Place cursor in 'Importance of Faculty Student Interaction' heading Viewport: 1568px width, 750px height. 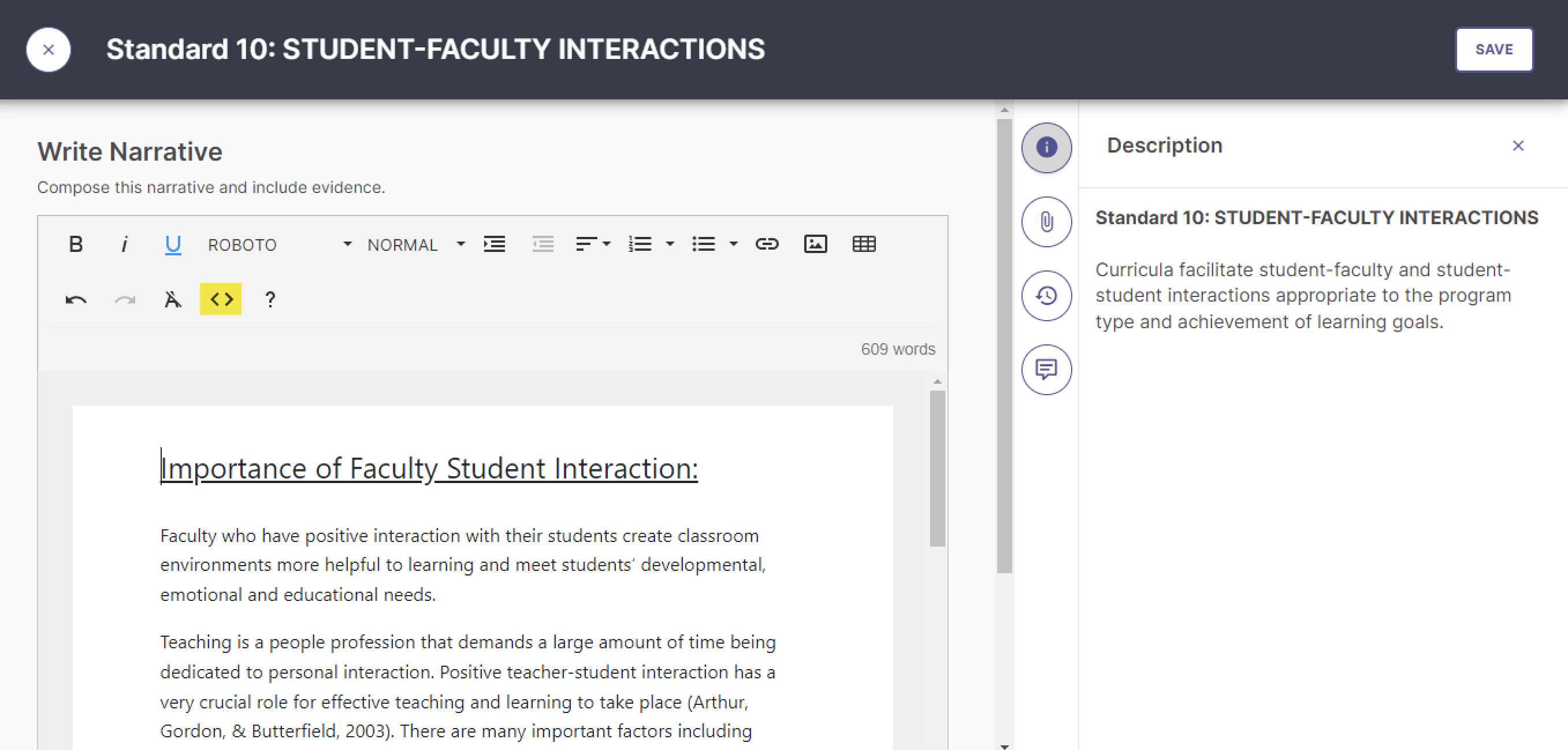pyautogui.click(x=429, y=468)
